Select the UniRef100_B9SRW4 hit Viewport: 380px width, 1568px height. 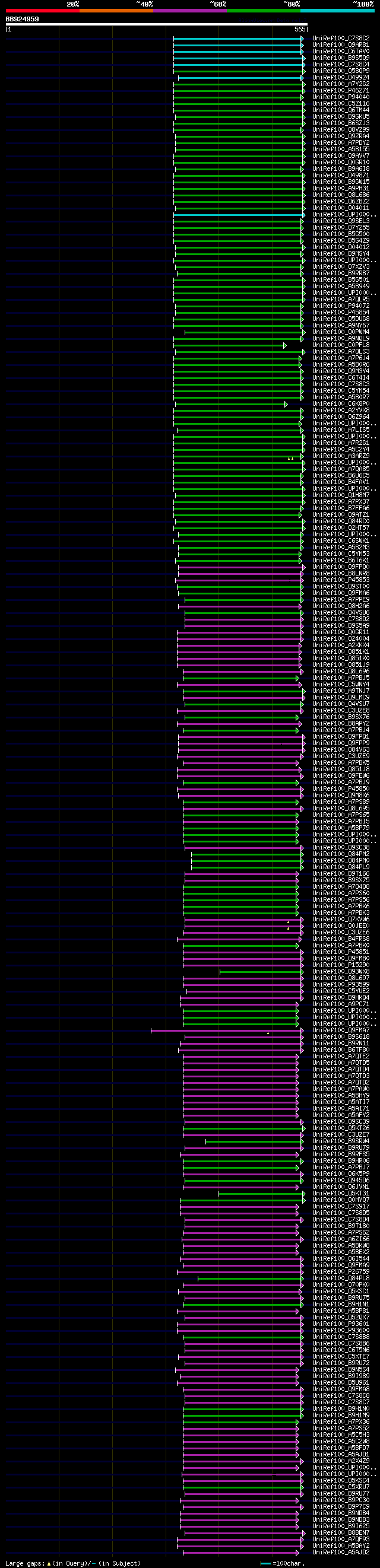pos(341,1141)
